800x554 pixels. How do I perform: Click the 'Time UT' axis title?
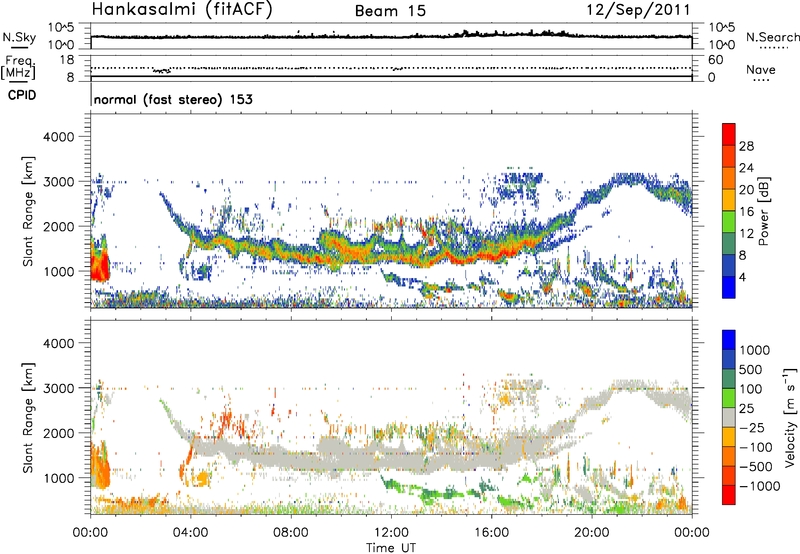click(391, 548)
